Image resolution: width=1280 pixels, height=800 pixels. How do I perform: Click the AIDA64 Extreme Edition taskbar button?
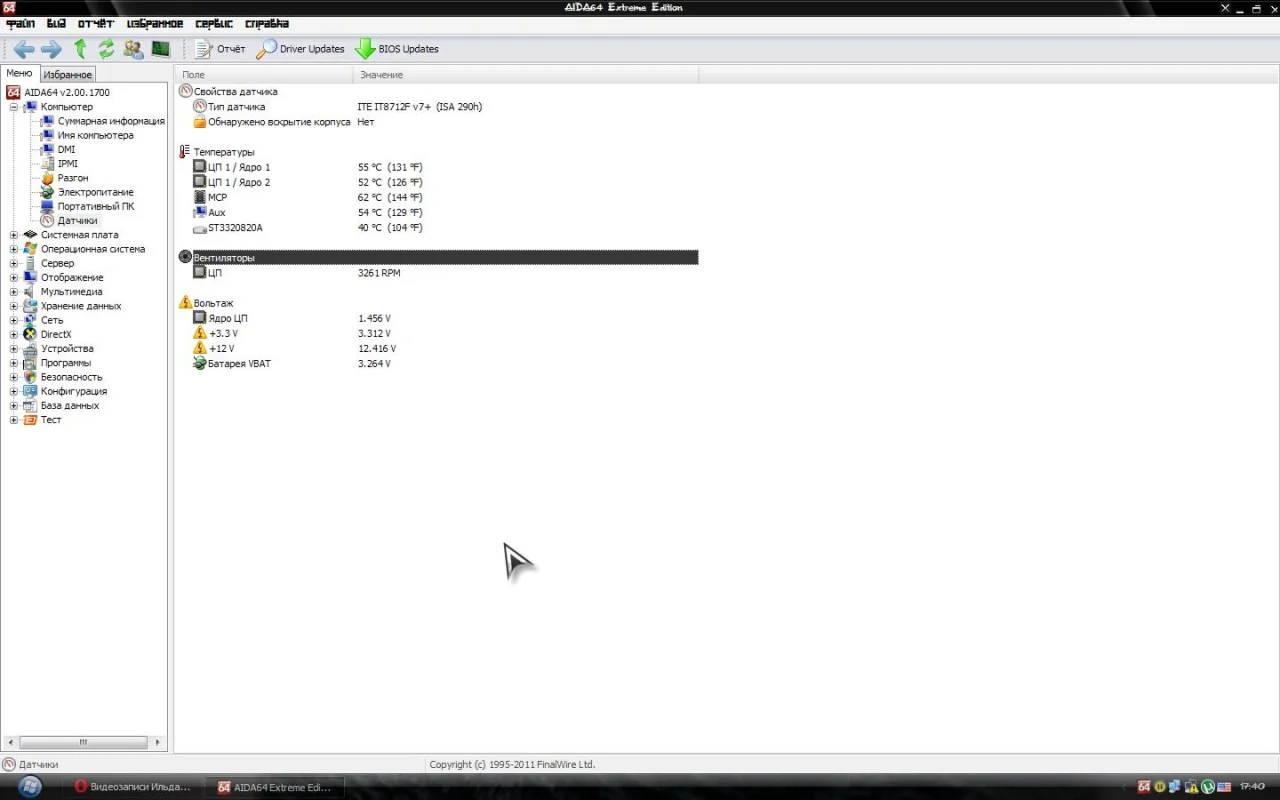coord(276,787)
